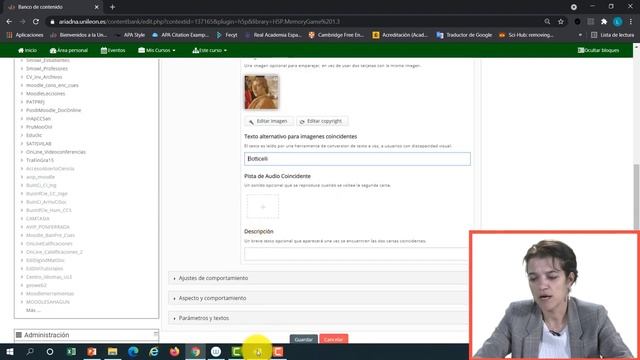Click the browser back arrow

click(9, 22)
